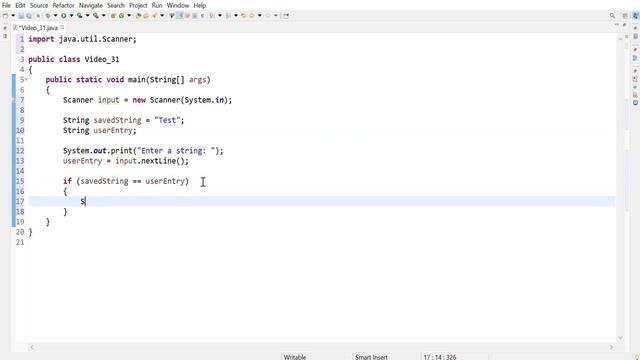This screenshot has height=360, width=640.
Task: Open the Run configurations dropdown arrow
Action: 71,16
